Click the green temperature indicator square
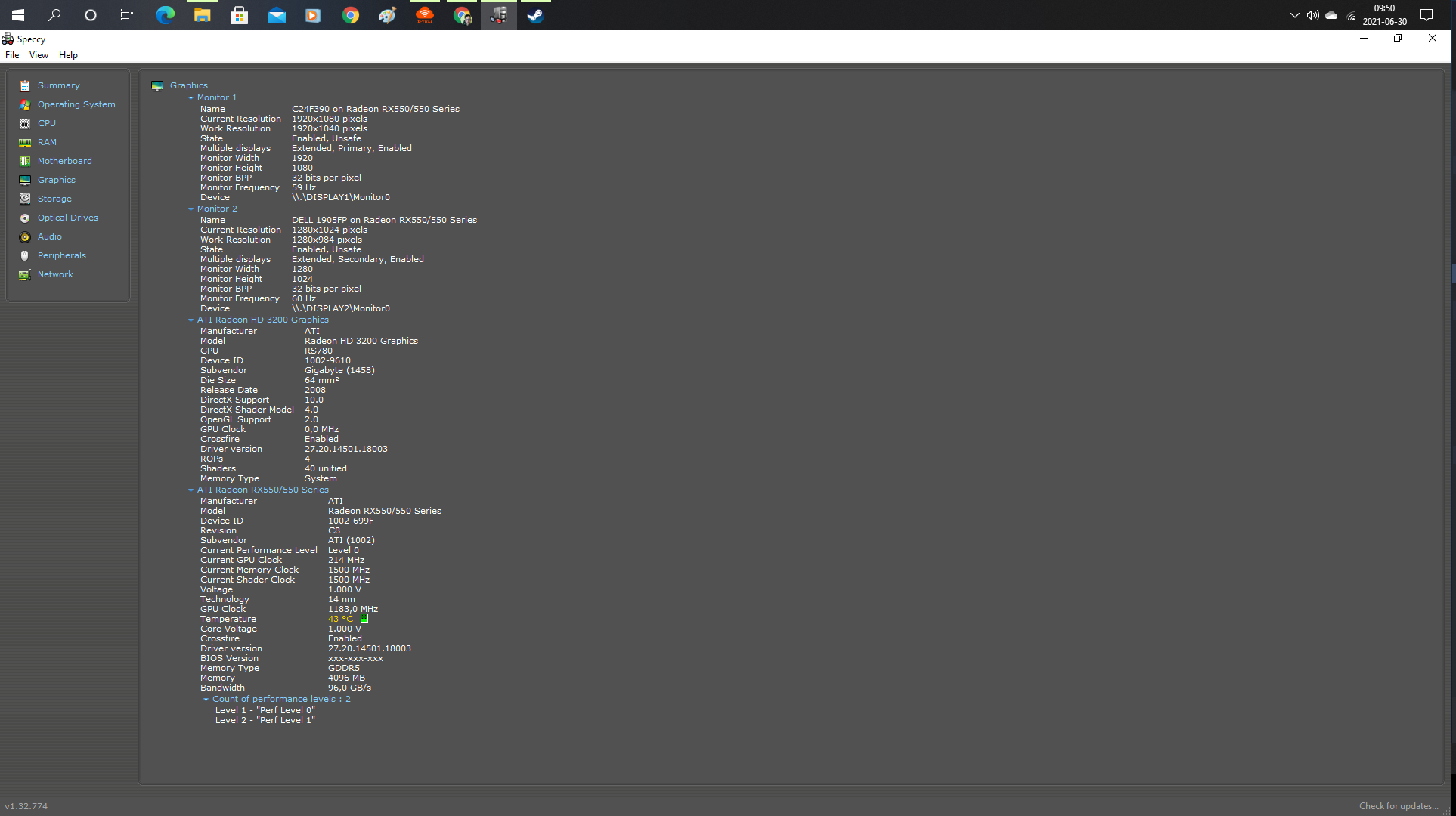Viewport: 1456px width, 816px height. tap(364, 619)
